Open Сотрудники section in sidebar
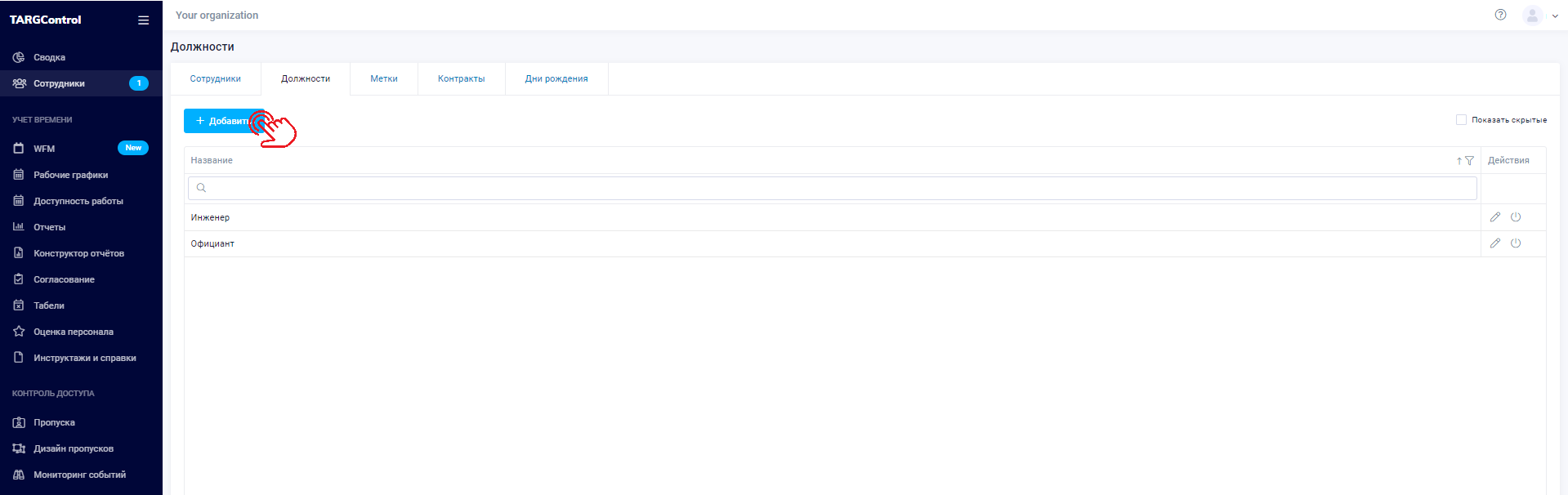Image resolution: width=1568 pixels, height=495 pixels. (x=81, y=83)
